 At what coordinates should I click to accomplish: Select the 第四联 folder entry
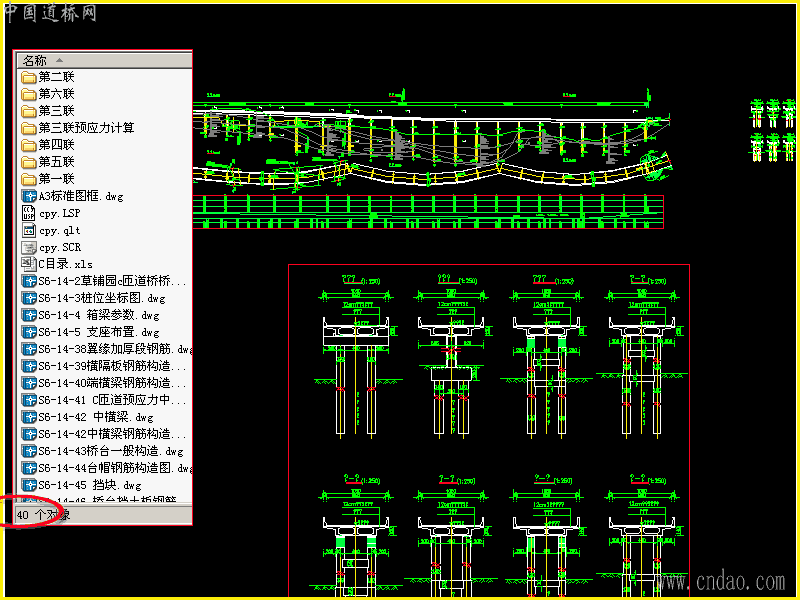click(x=48, y=145)
